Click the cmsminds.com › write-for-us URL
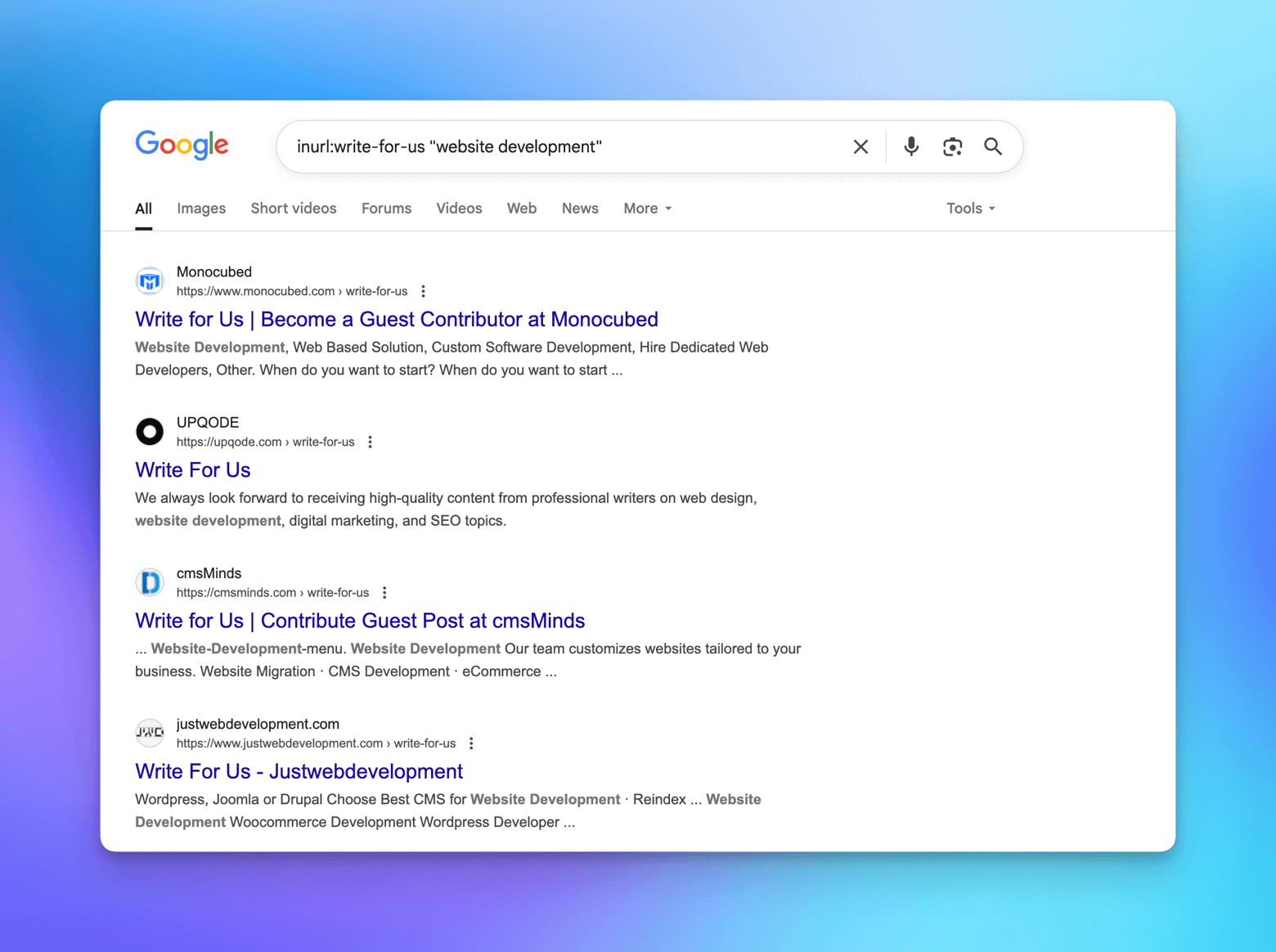The image size is (1276, 952). point(272,592)
